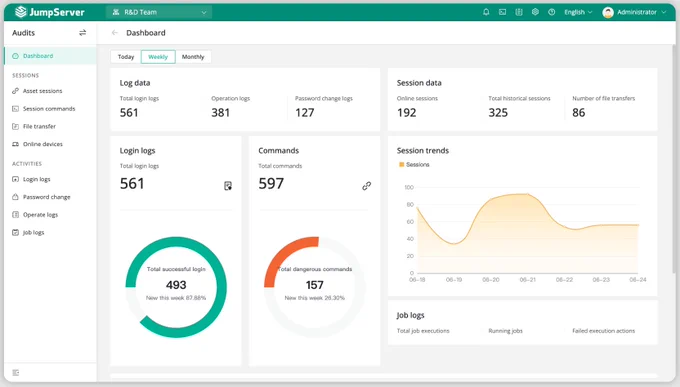This screenshot has height=387, width=680.
Task: Click the Running jobs label
Action: [x=505, y=331]
